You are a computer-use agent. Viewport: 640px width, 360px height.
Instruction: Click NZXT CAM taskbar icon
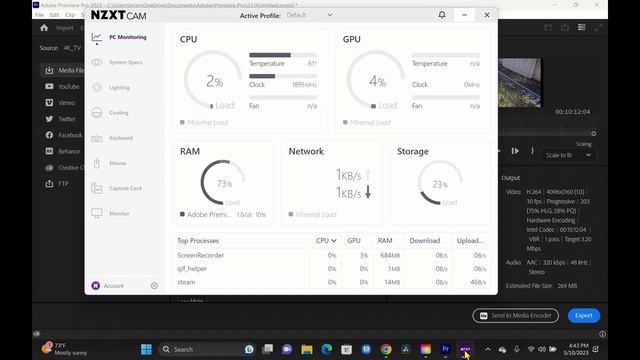(x=465, y=349)
